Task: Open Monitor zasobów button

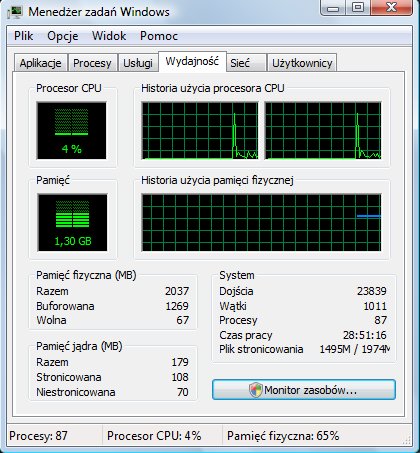Action: coord(304,390)
